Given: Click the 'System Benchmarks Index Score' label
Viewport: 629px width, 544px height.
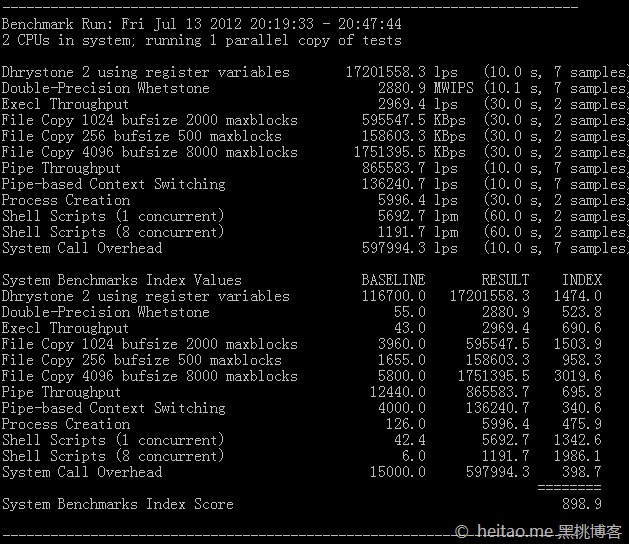Looking at the screenshot, I should (x=117, y=504).
